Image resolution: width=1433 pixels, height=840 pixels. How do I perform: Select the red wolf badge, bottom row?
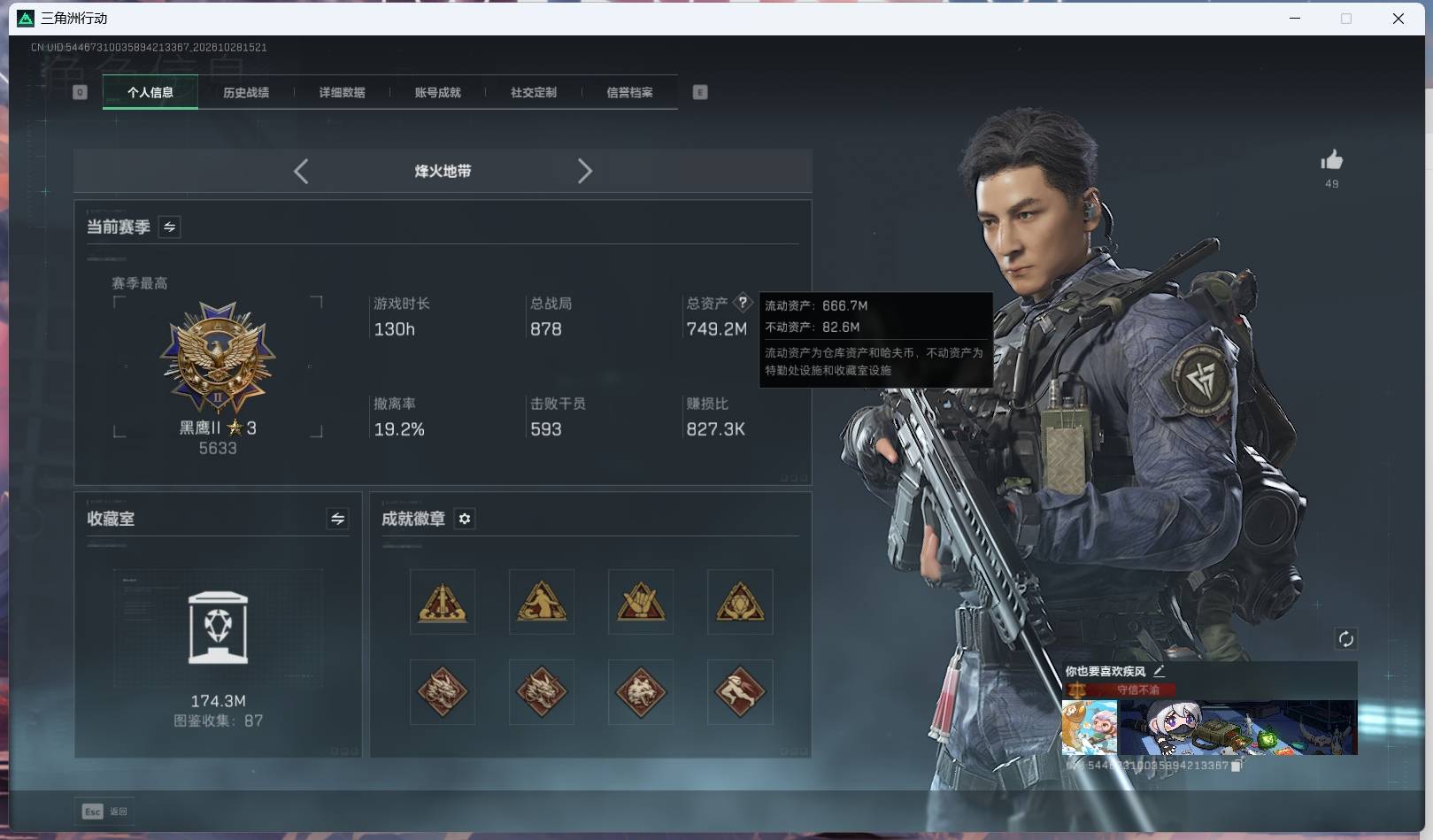click(x=641, y=692)
